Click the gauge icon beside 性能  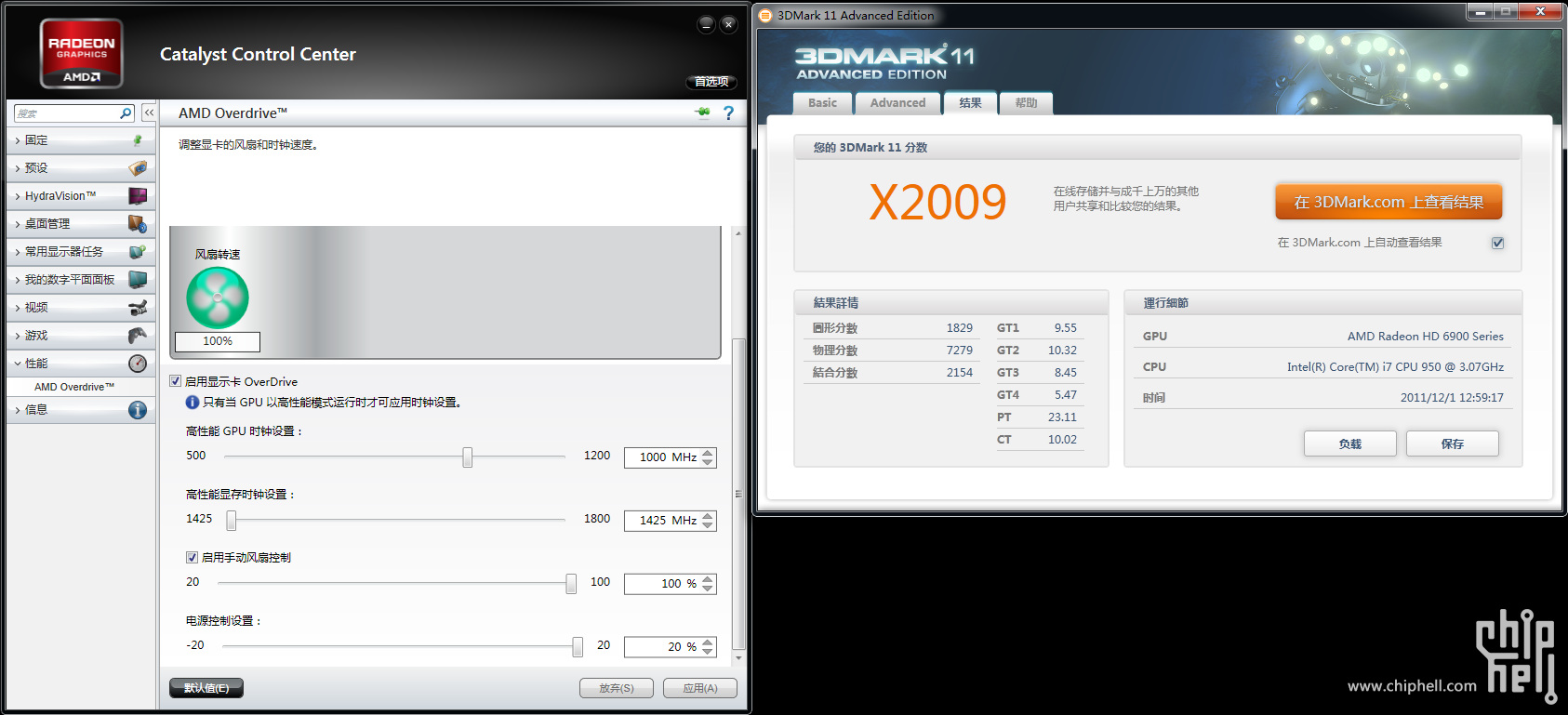pyautogui.click(x=138, y=364)
